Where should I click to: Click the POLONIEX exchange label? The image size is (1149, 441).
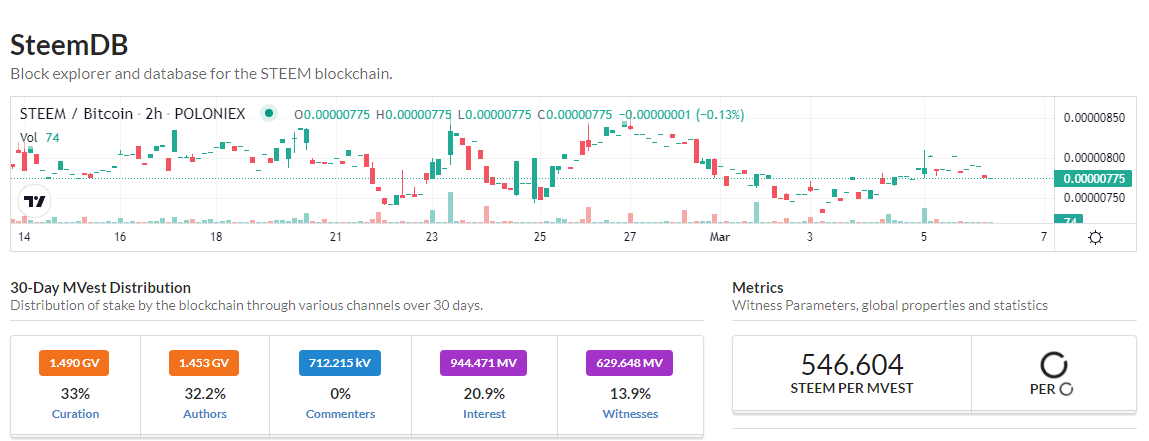(210, 114)
